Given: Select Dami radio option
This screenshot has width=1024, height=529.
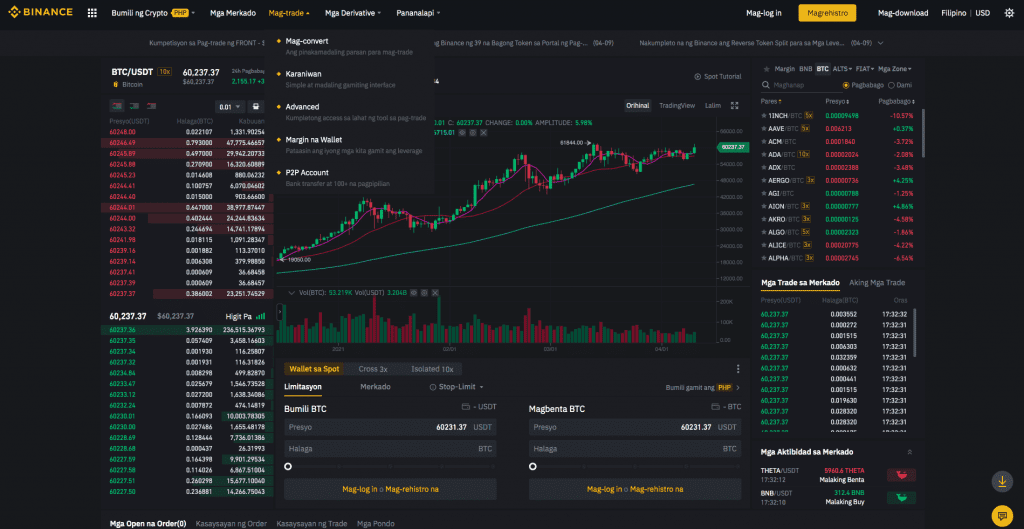Looking at the screenshot, I should click(900, 85).
